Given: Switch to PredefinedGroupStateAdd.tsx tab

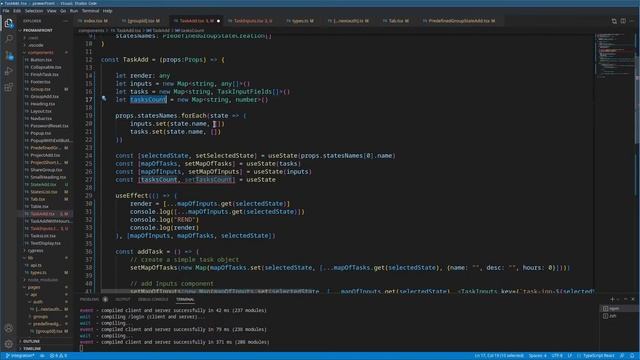Looking at the screenshot, I should pos(461,21).
